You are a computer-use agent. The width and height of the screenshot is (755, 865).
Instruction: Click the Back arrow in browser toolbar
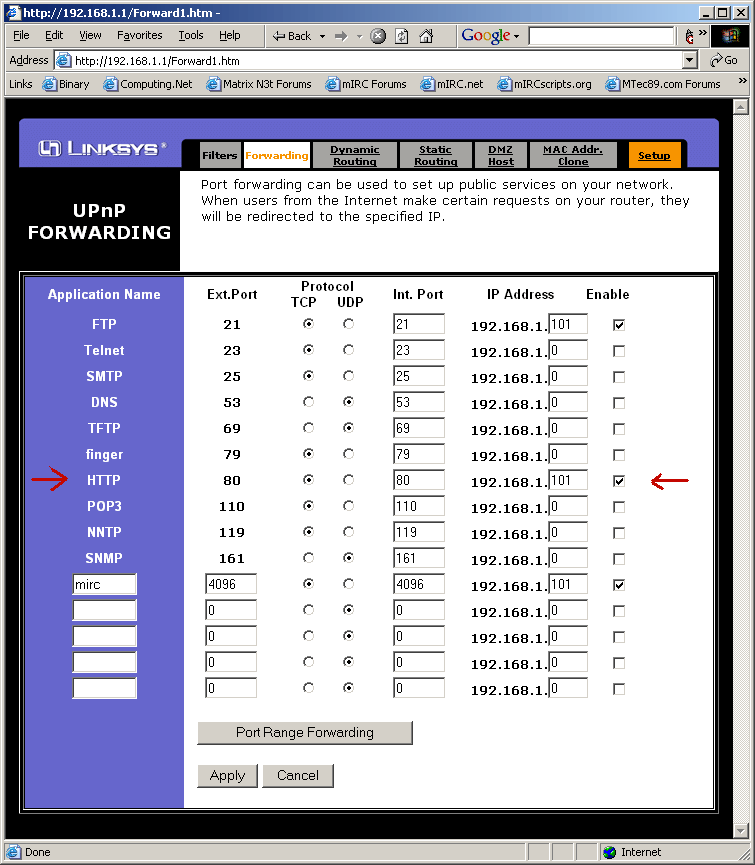291,36
